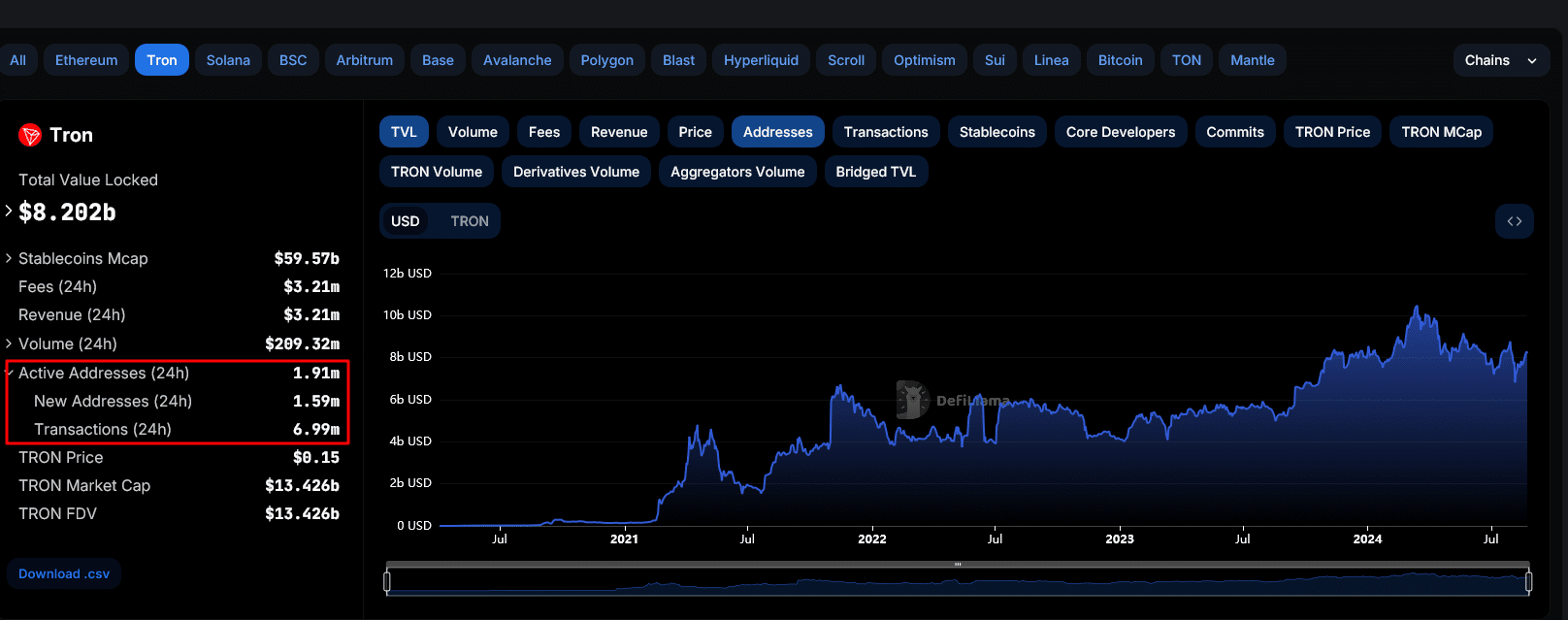Collapse Active Addresses (24h) row
Viewport: 1568px width, 620px height.
pyautogui.click(x=9, y=373)
